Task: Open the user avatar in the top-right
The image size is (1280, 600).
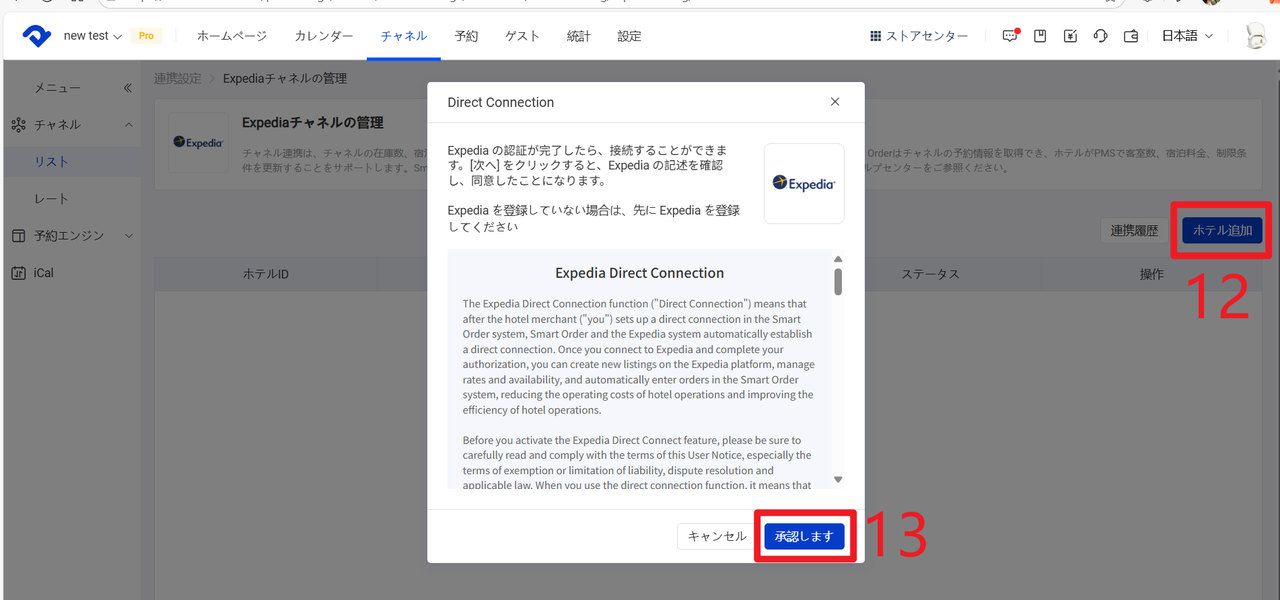Action: pos(1255,36)
